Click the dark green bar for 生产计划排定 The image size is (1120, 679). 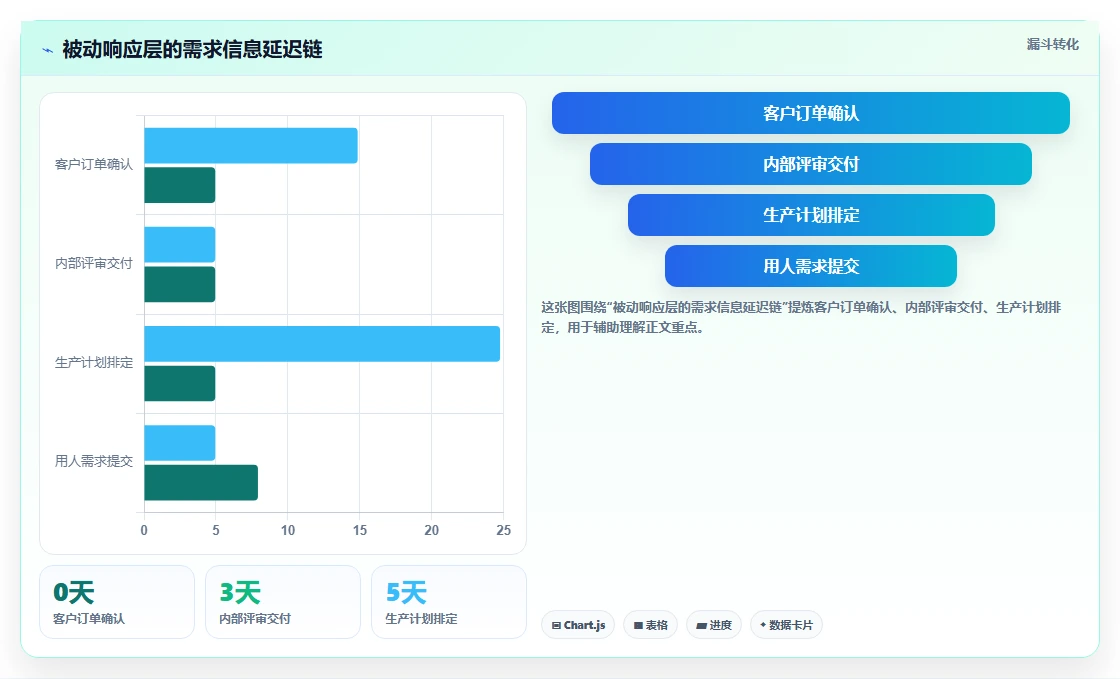tap(179, 383)
